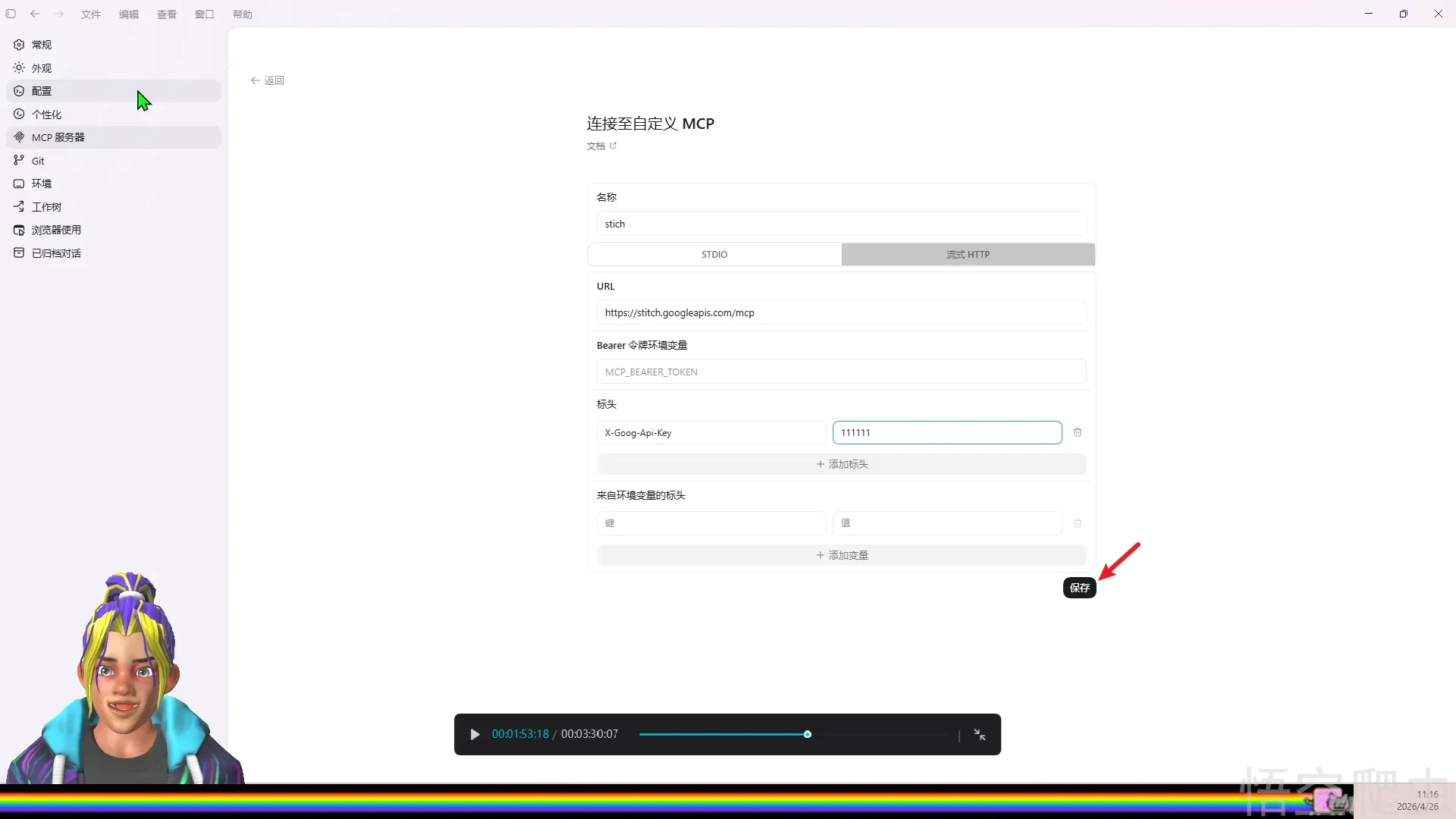This screenshot has width=1456, height=819.
Task: Open 浏览器使用 browser settings
Action: pyautogui.click(x=55, y=230)
